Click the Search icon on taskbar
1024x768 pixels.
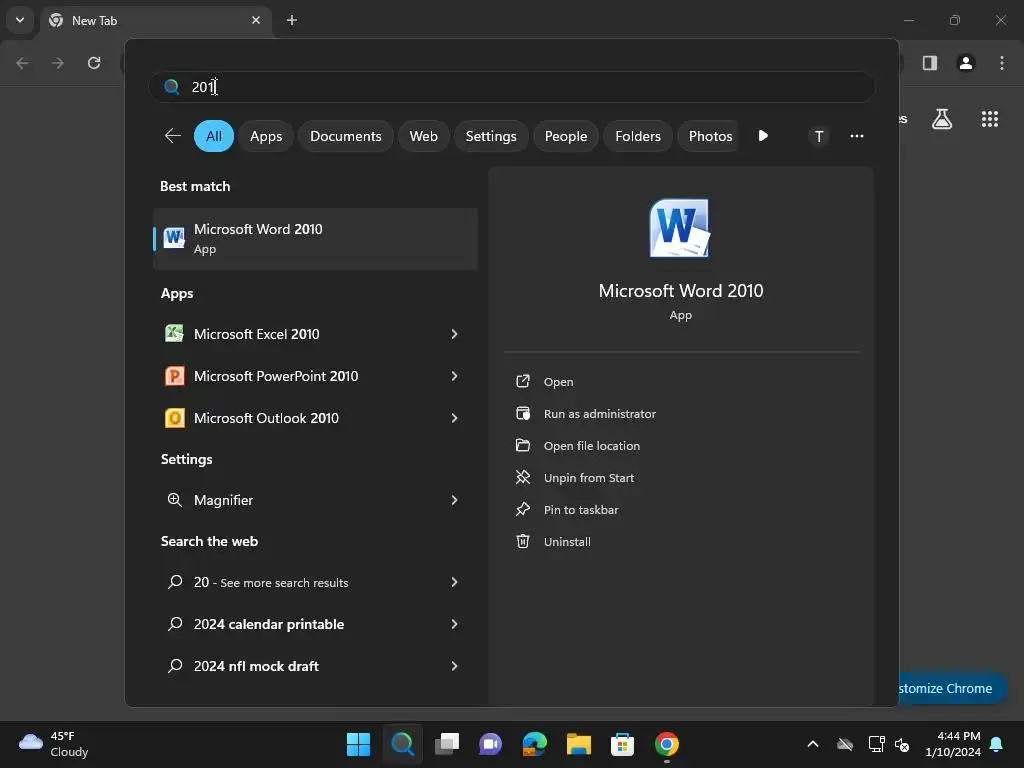pos(402,744)
